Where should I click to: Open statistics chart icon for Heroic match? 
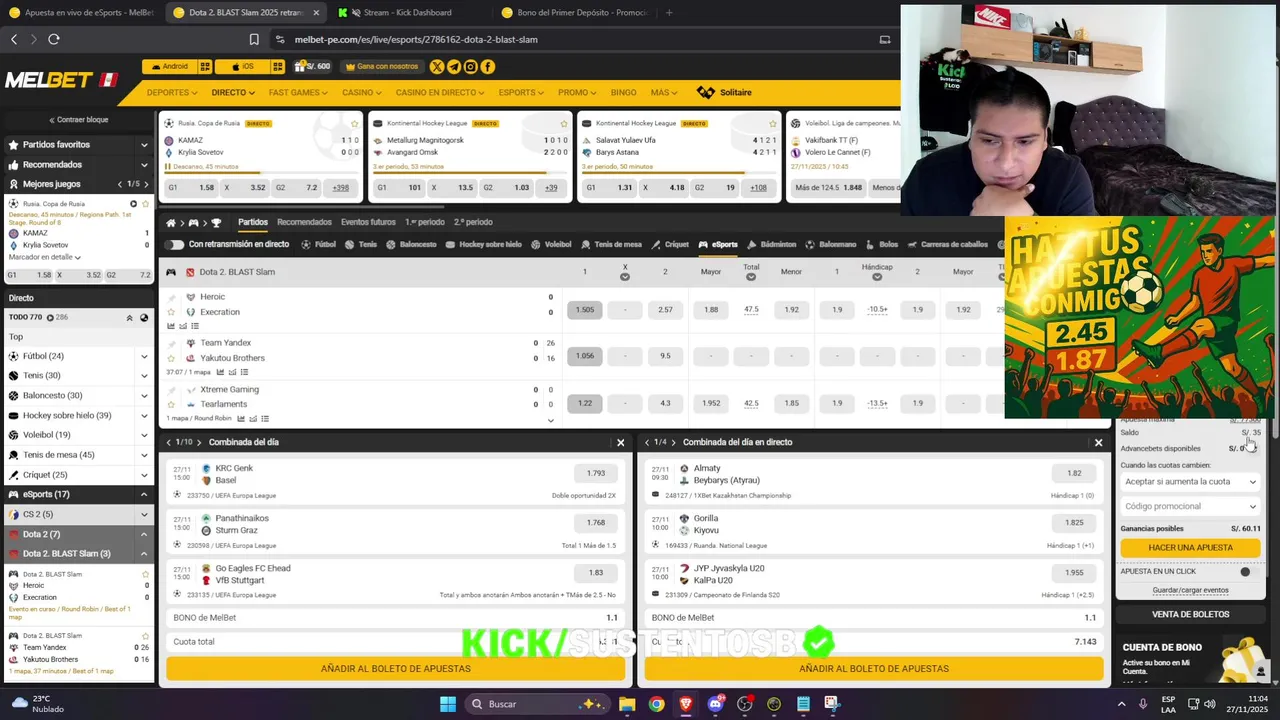pos(171,326)
